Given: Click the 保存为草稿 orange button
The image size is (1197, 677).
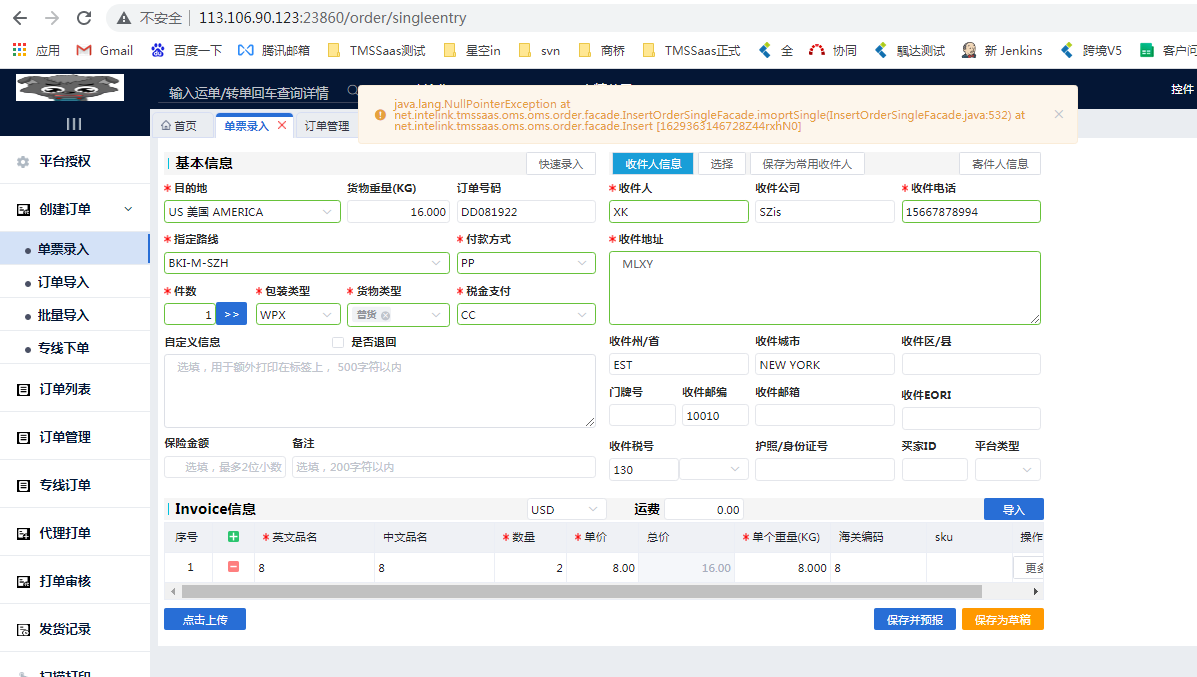Looking at the screenshot, I should pos(1002,620).
